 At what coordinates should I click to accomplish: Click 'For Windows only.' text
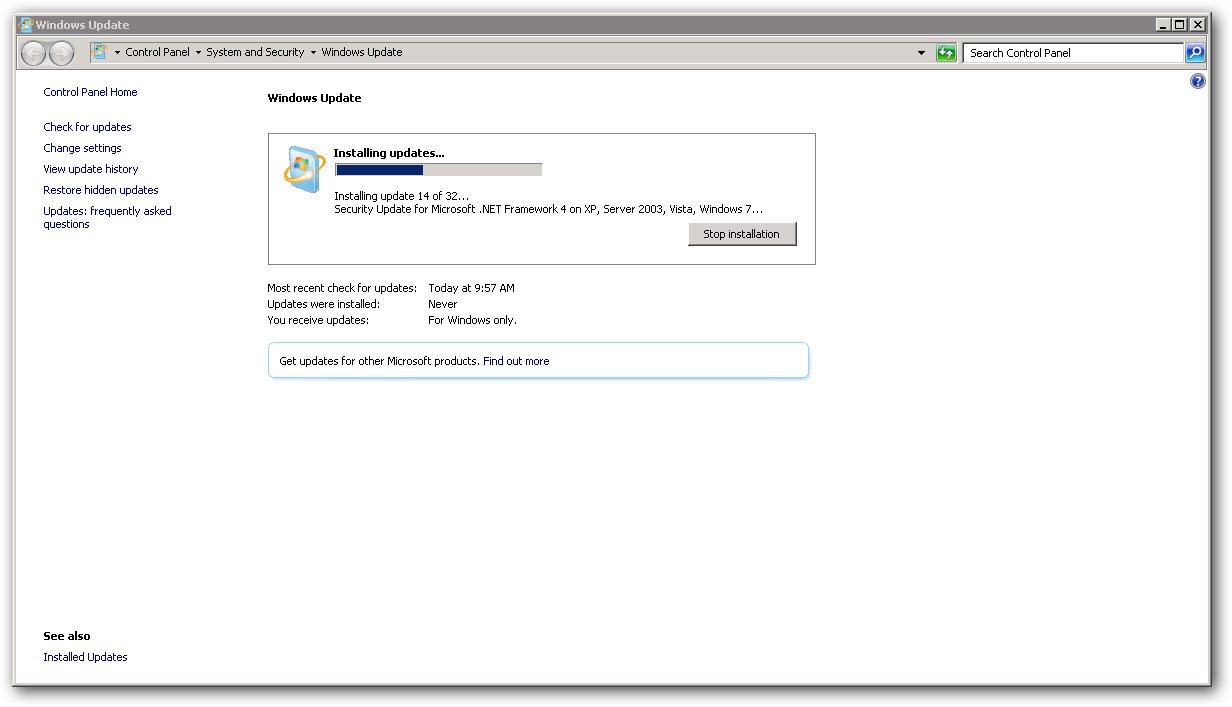pyautogui.click(x=472, y=320)
